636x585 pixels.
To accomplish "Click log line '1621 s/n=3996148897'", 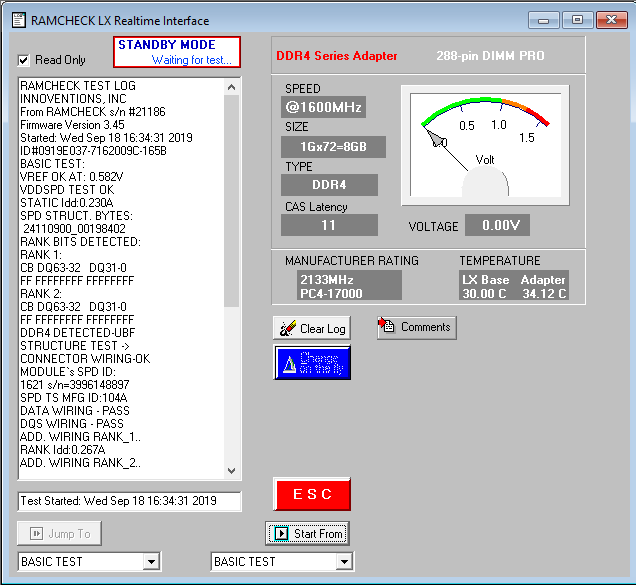I will point(75,385).
